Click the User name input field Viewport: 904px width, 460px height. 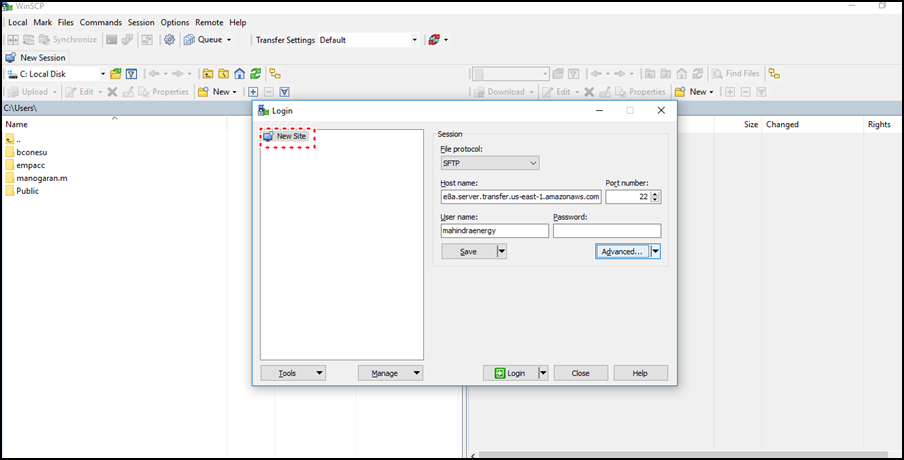(495, 231)
